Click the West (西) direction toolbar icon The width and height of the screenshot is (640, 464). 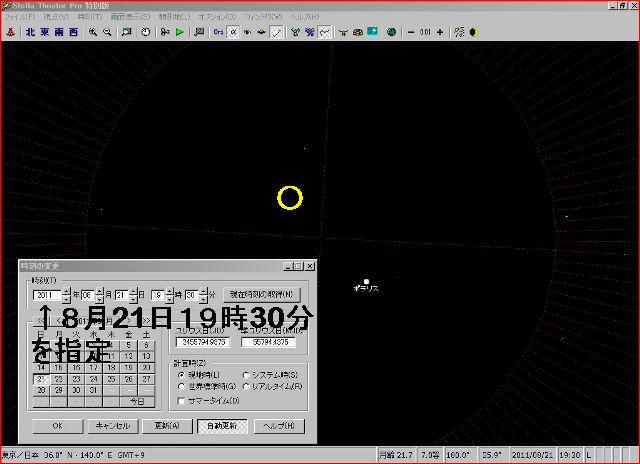tap(75, 32)
